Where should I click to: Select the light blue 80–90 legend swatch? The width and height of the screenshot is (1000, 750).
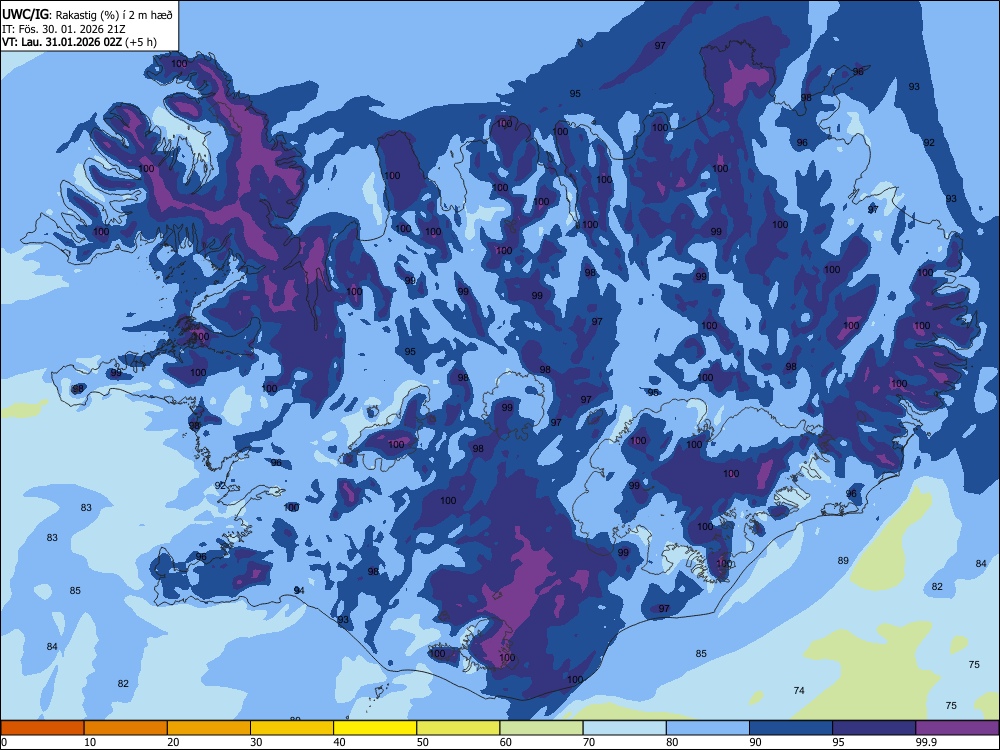[708, 728]
